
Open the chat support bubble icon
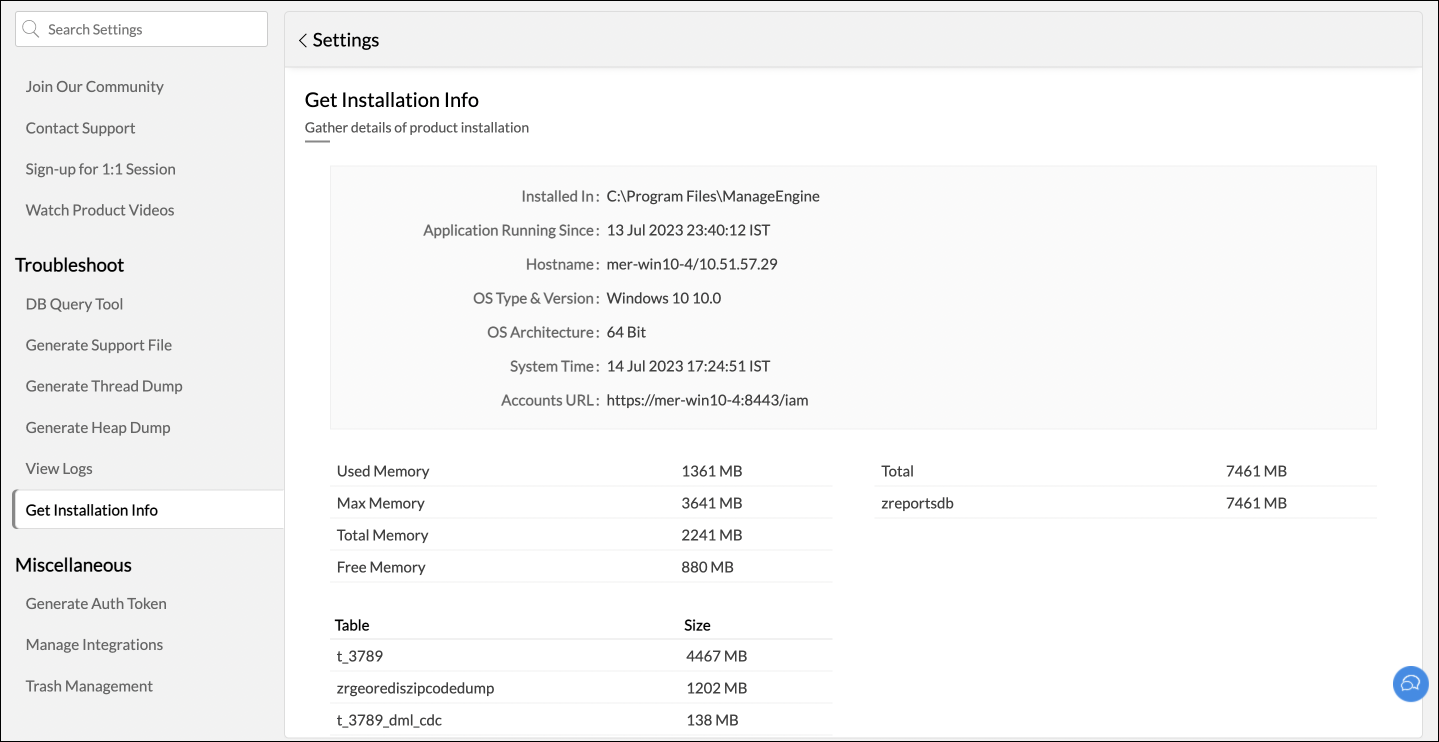[1410, 684]
